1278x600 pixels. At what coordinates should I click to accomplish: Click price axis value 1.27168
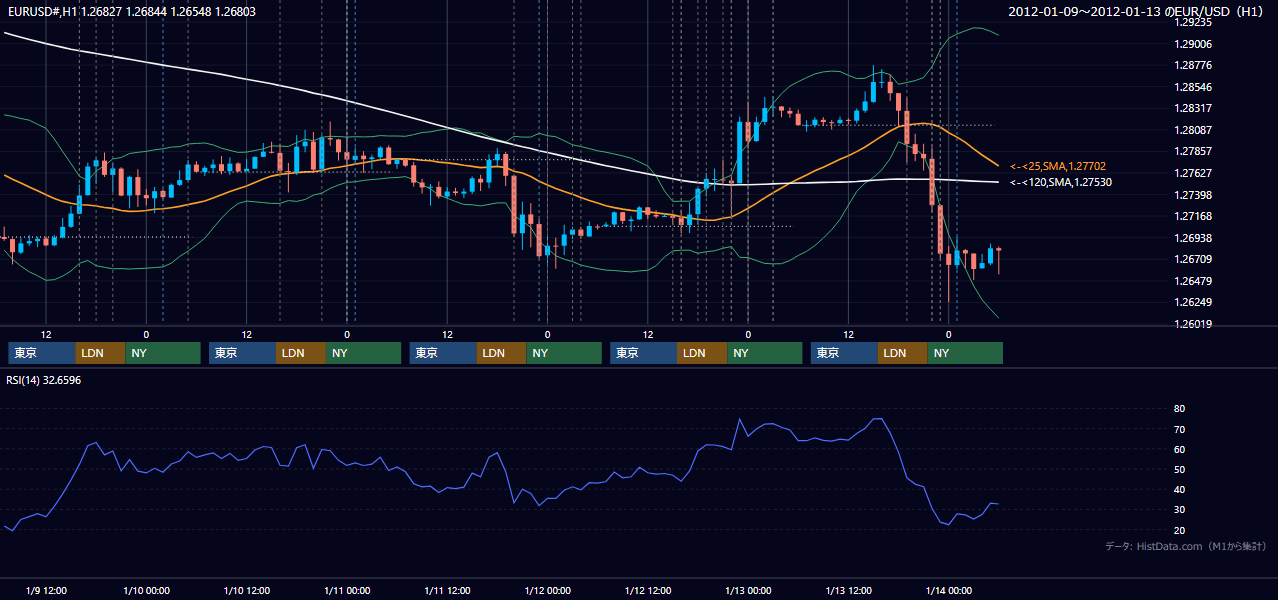tap(1193, 216)
